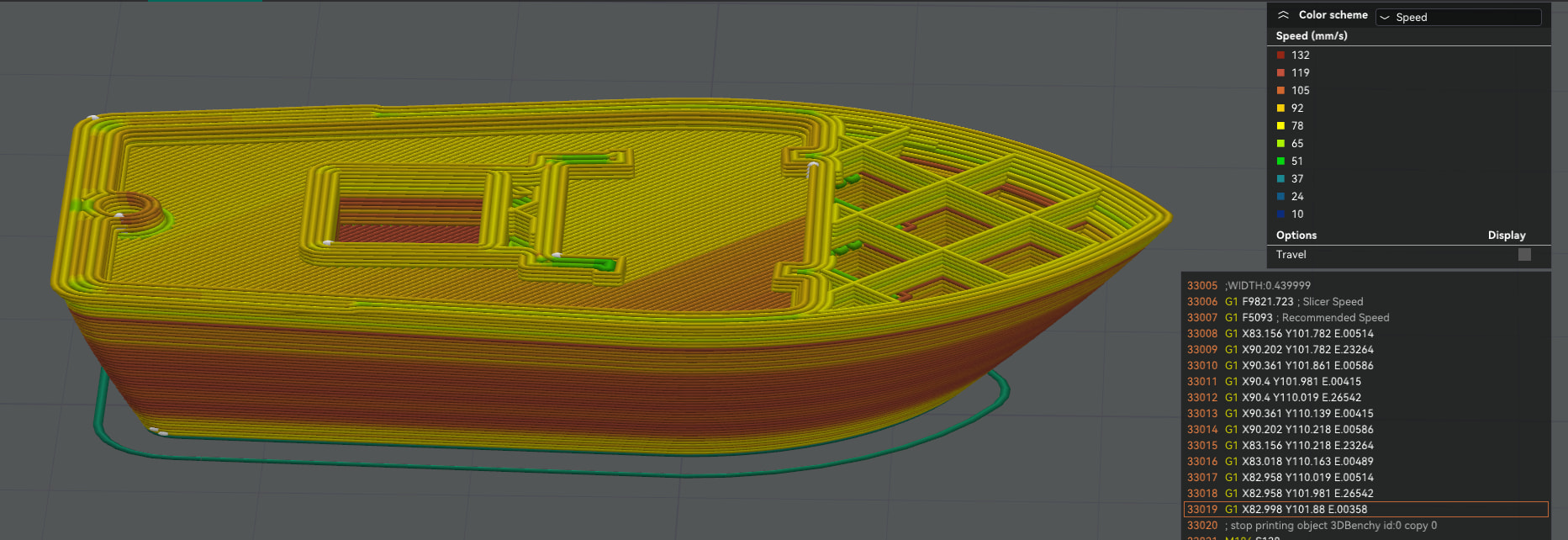Click the 78 mm/s yellow swatch
This screenshot has height=540, width=1568.
pyautogui.click(x=1280, y=125)
